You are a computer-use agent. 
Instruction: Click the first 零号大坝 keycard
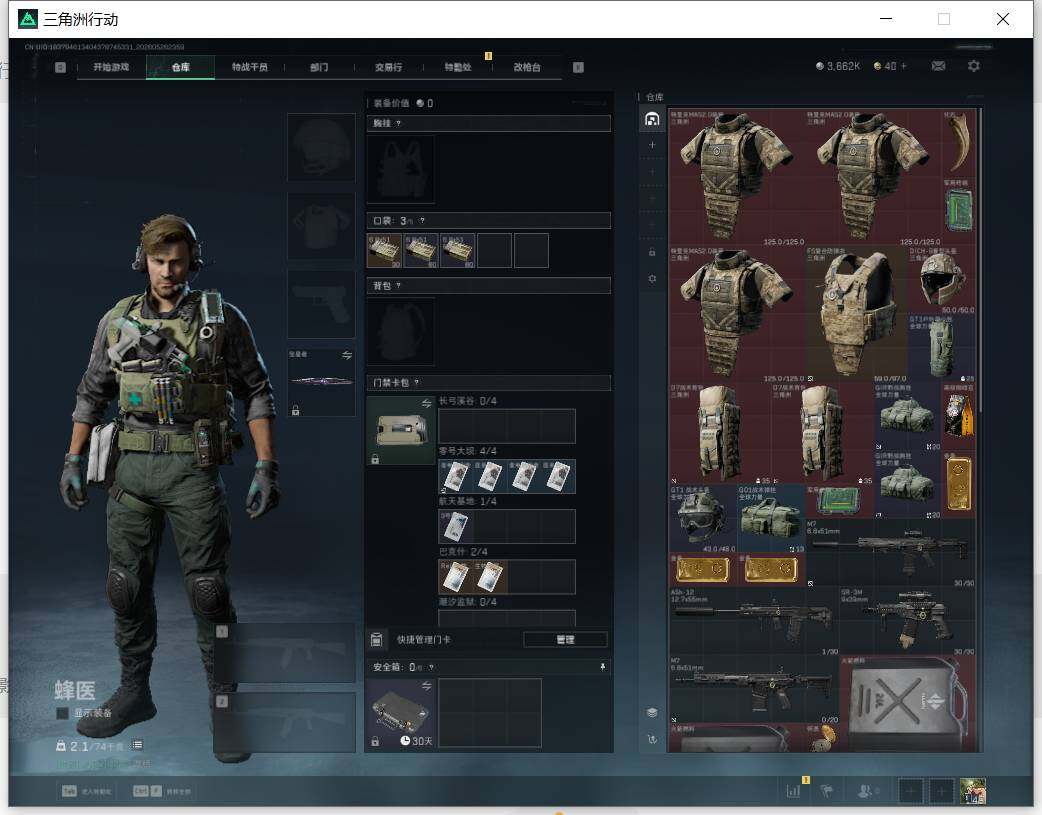point(456,477)
